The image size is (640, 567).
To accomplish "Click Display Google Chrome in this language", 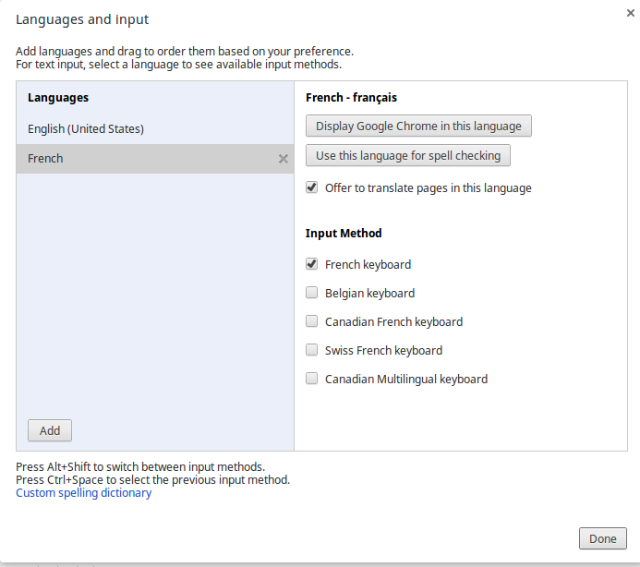I will pos(418,126).
